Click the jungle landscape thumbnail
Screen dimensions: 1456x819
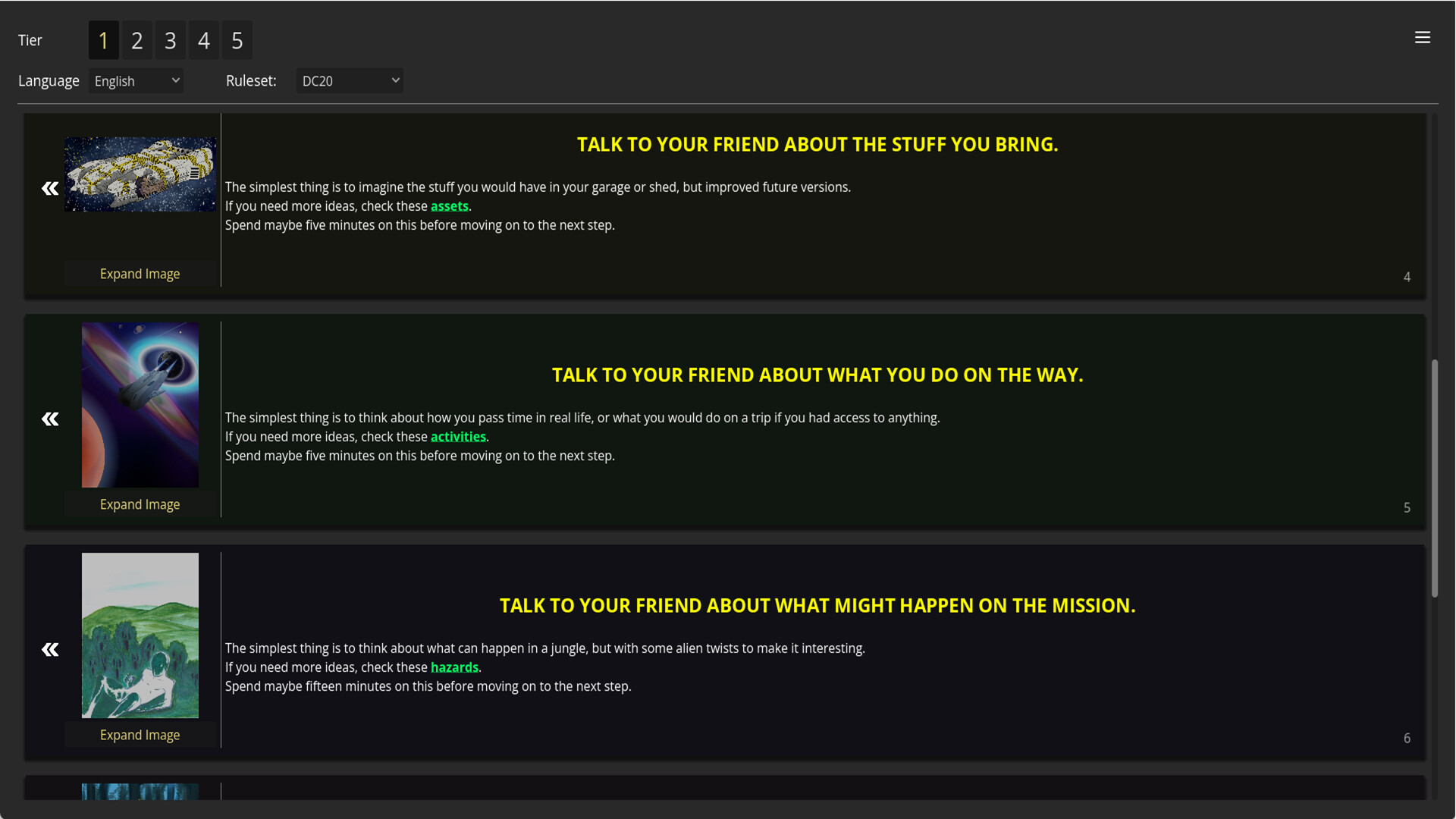140,635
